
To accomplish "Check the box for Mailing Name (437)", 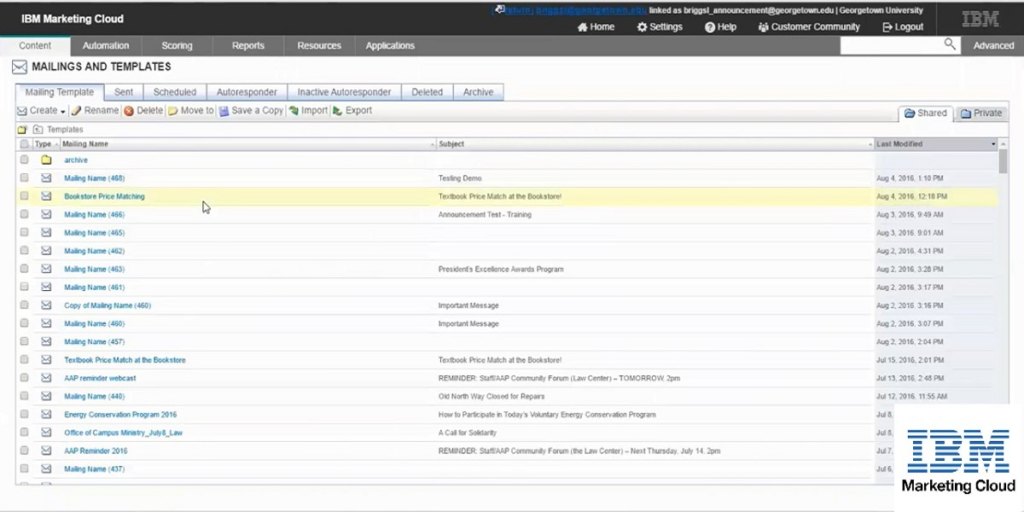I will [24, 469].
